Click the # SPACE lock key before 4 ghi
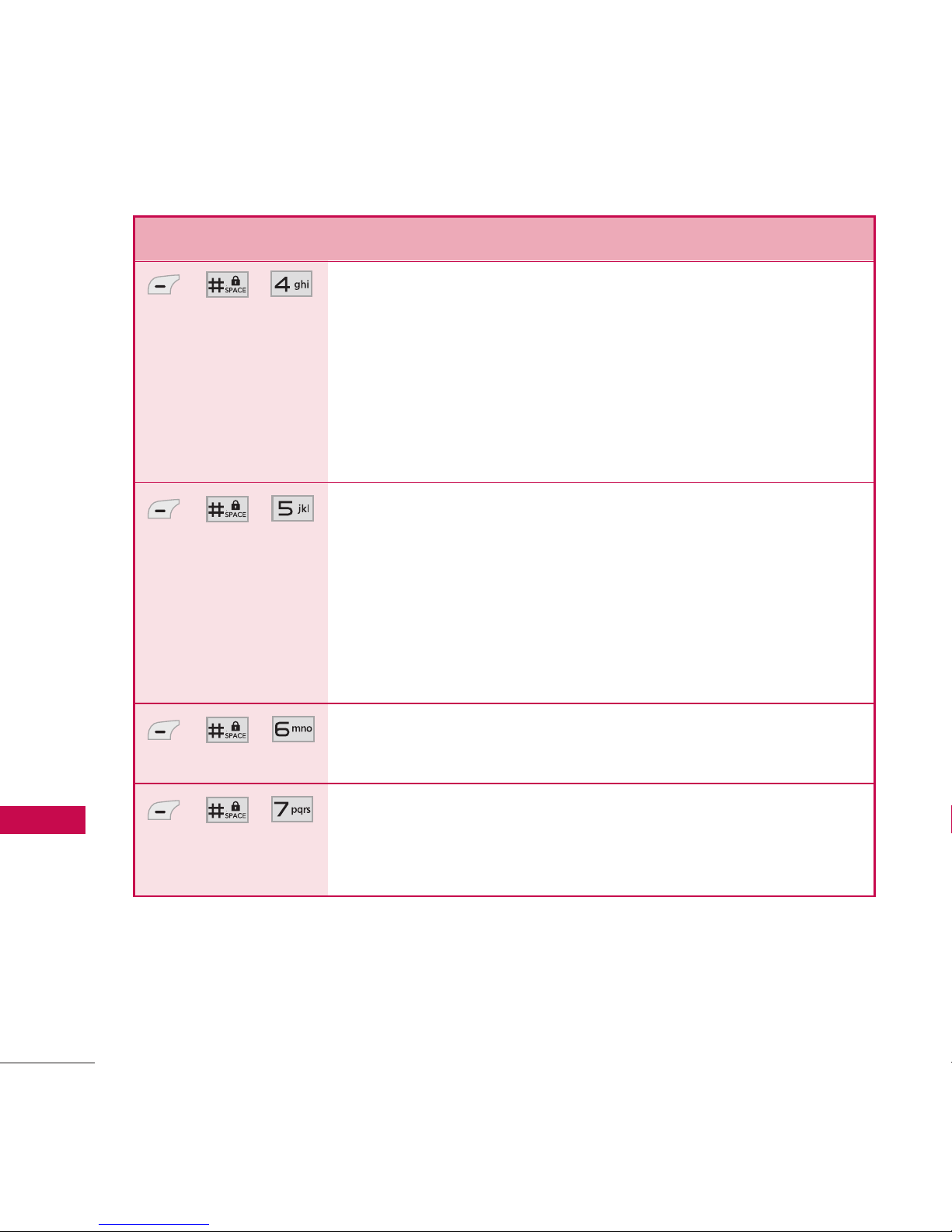 pos(227,284)
